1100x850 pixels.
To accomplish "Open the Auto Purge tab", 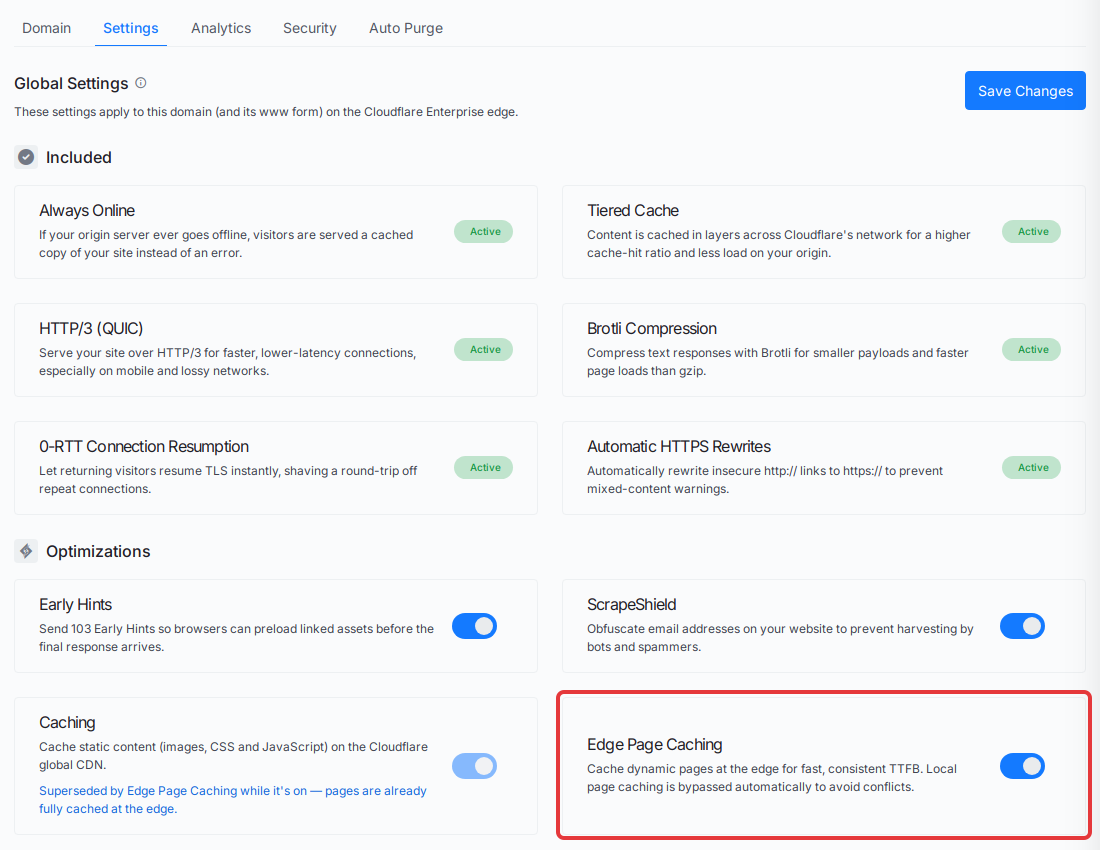I will point(405,28).
